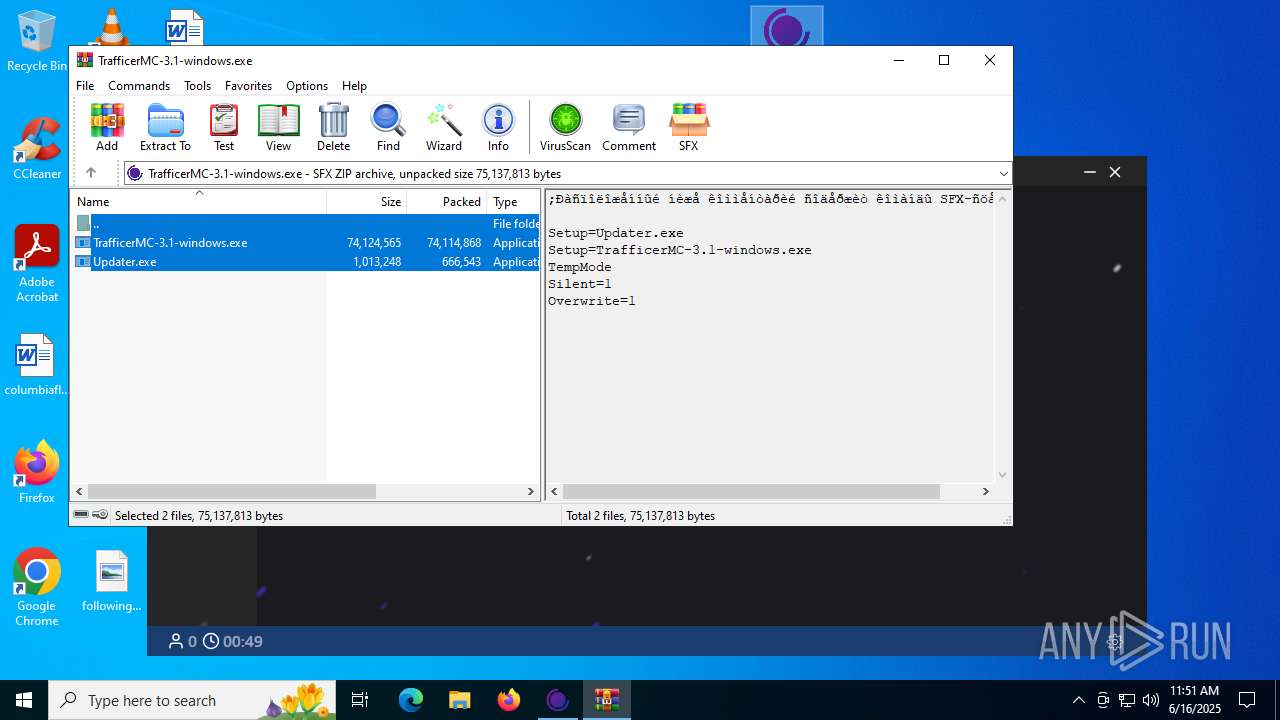Click comment pane scroll down arrow
1280x720 pixels.
[1002, 475]
